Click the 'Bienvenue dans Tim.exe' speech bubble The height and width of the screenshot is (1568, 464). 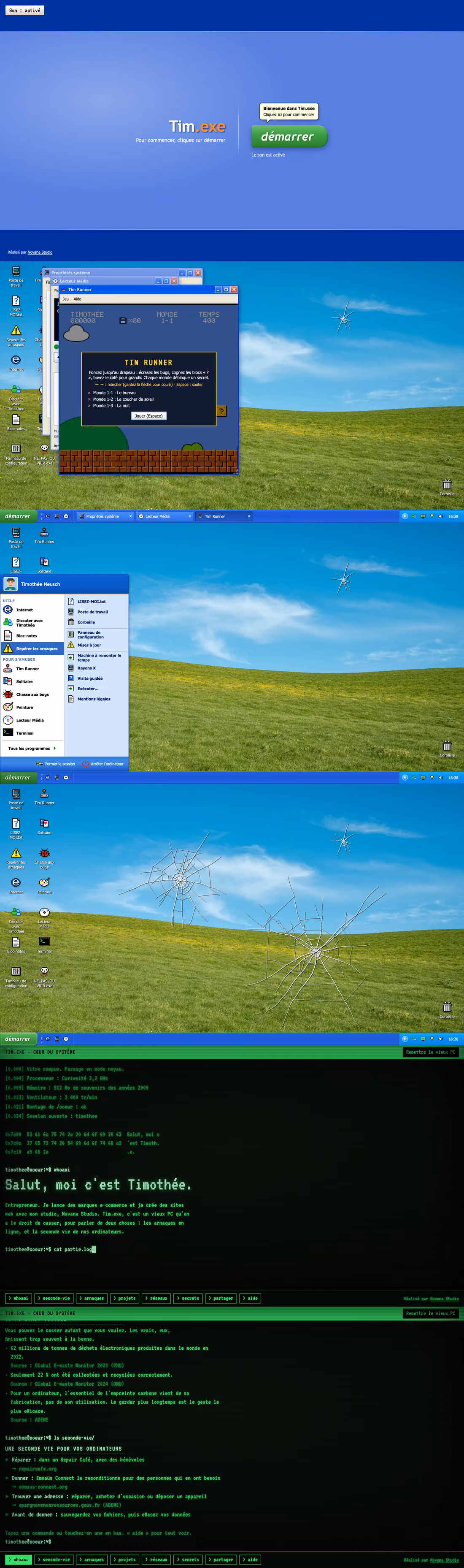click(289, 111)
